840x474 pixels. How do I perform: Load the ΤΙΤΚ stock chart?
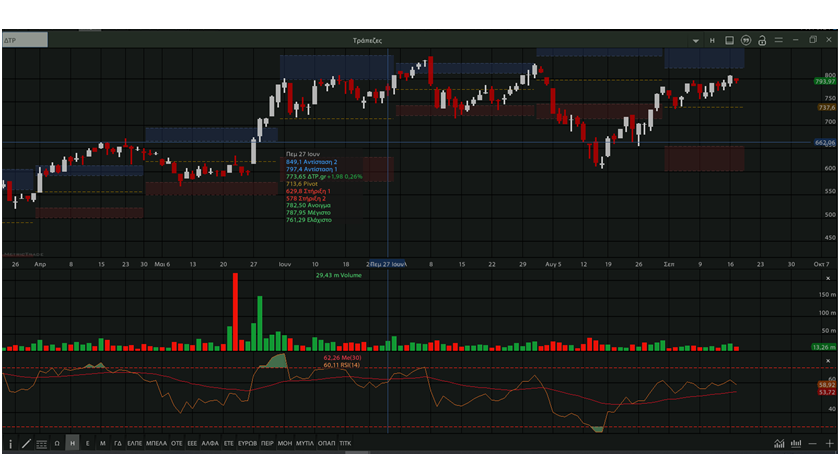pos(346,443)
